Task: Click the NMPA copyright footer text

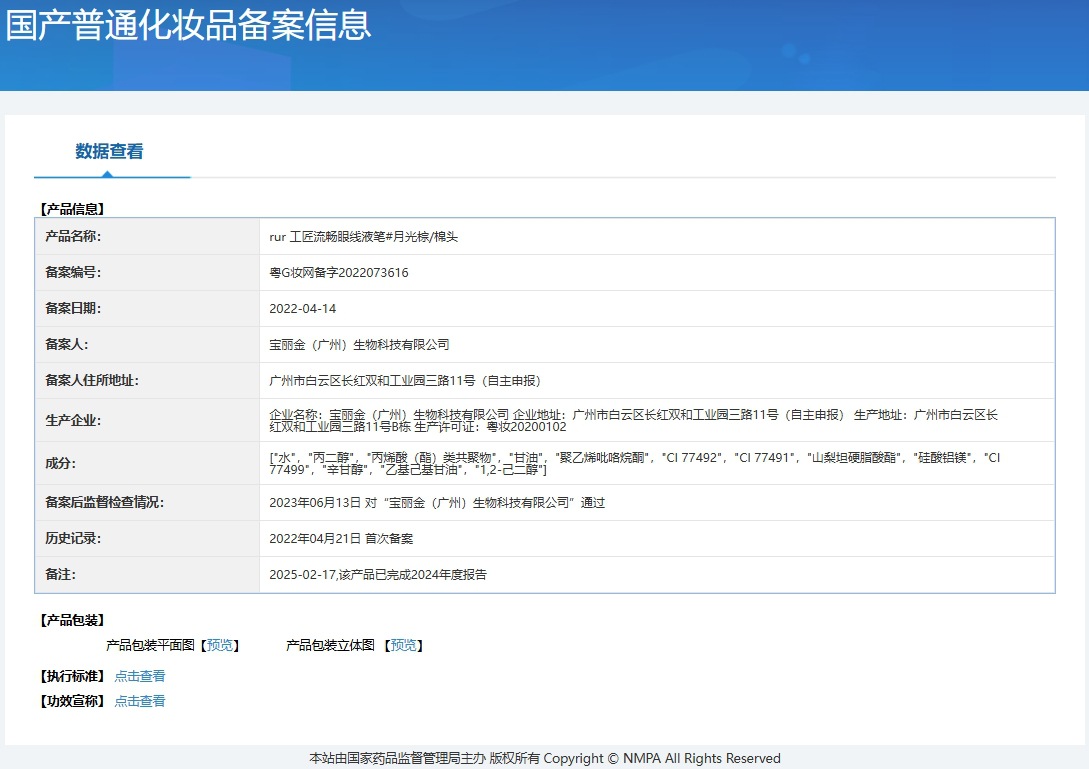Action: point(545,759)
